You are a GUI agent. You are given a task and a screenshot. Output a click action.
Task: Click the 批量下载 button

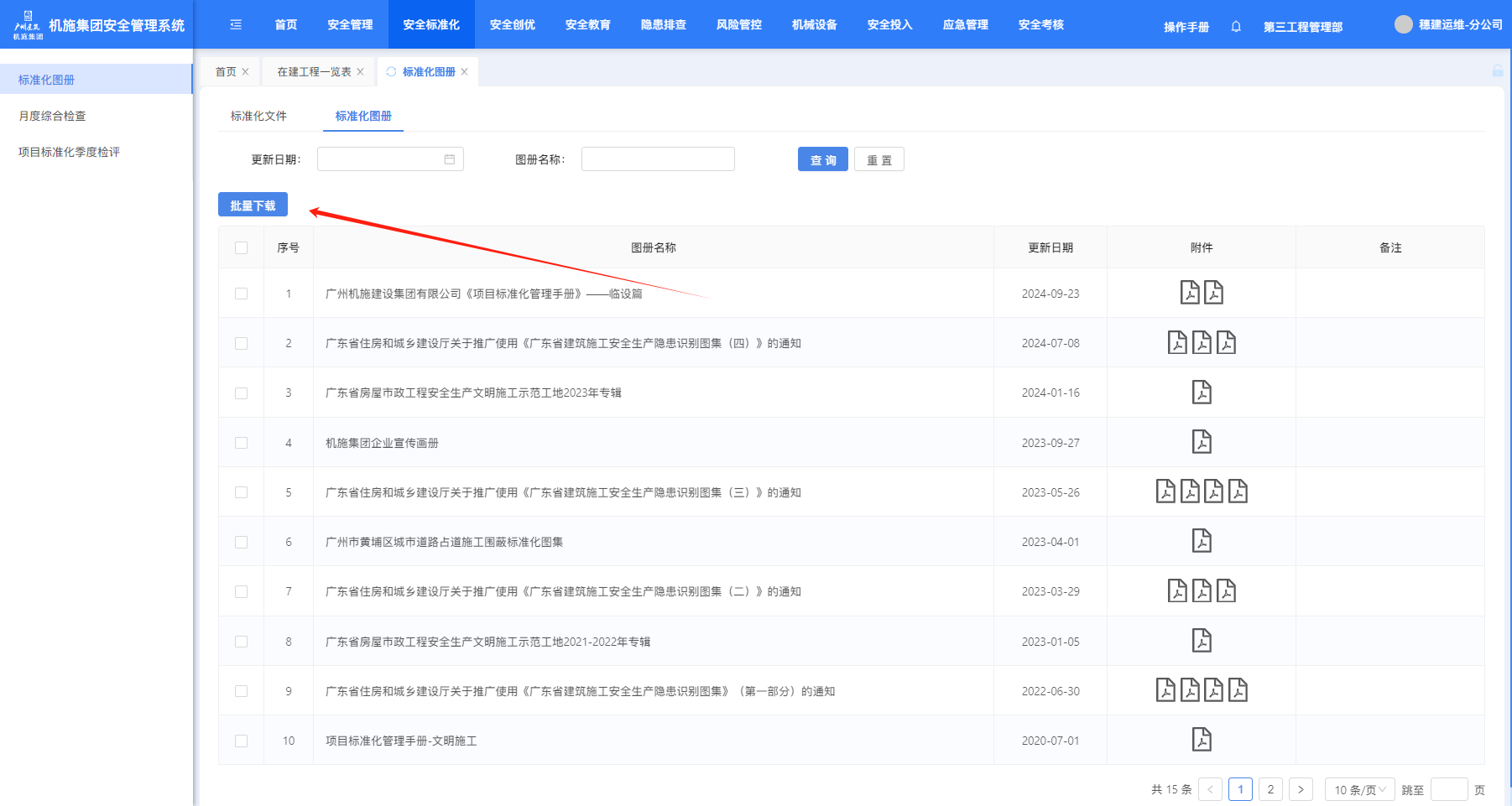[253, 205]
